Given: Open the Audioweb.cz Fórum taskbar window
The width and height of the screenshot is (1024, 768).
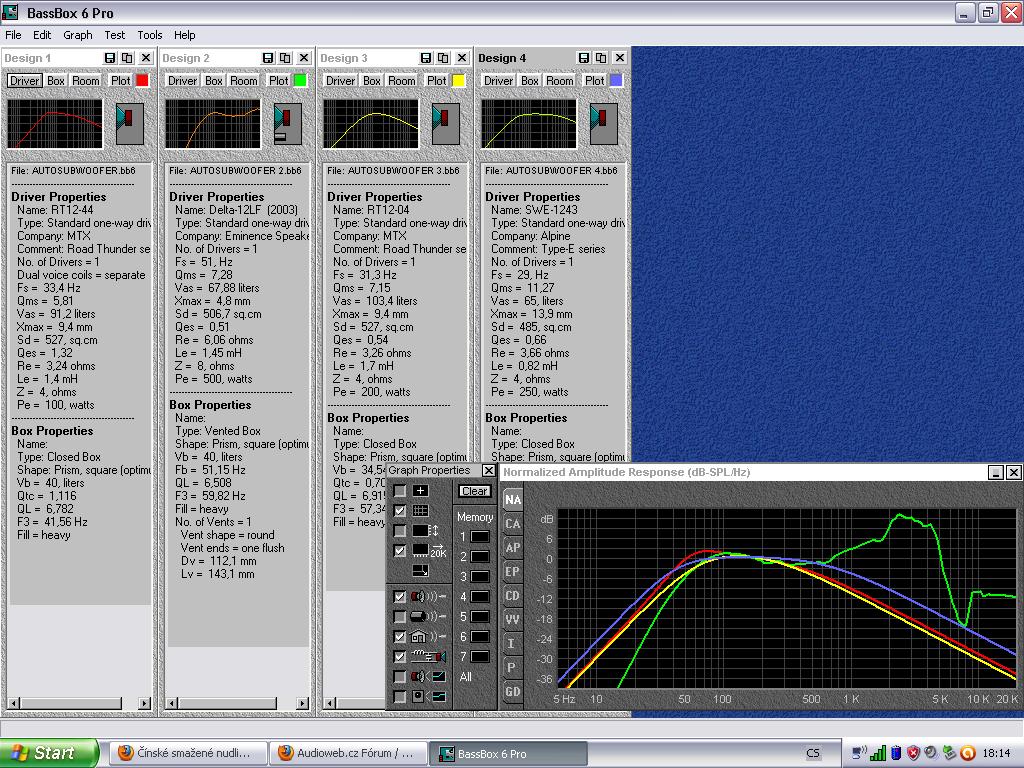Looking at the screenshot, I should click(349, 753).
